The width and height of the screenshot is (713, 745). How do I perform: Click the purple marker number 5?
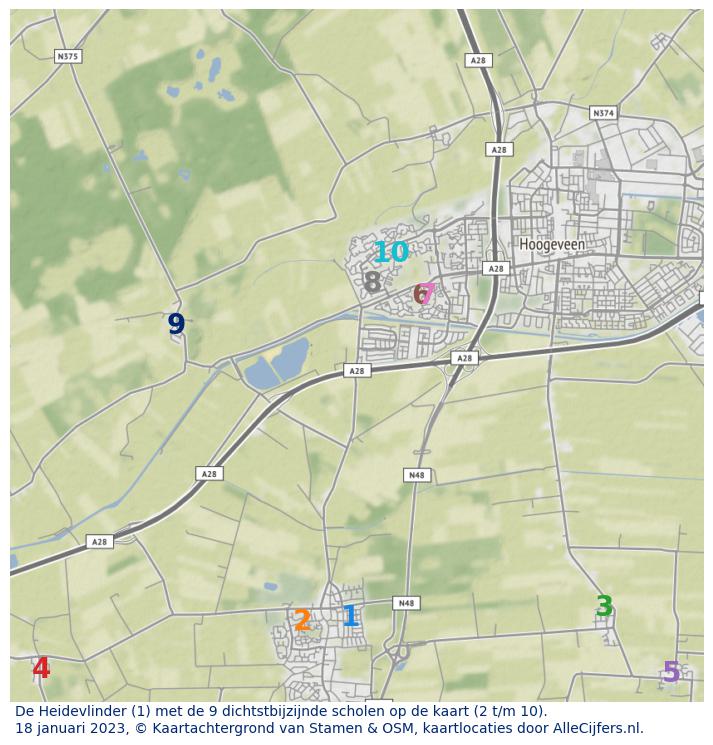[x=671, y=673]
